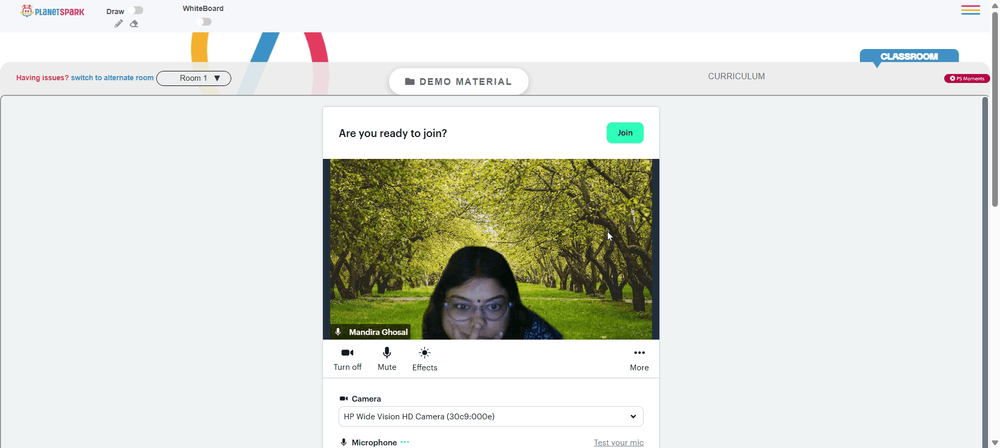
Task: Click the camera preview video
Action: (x=490, y=249)
